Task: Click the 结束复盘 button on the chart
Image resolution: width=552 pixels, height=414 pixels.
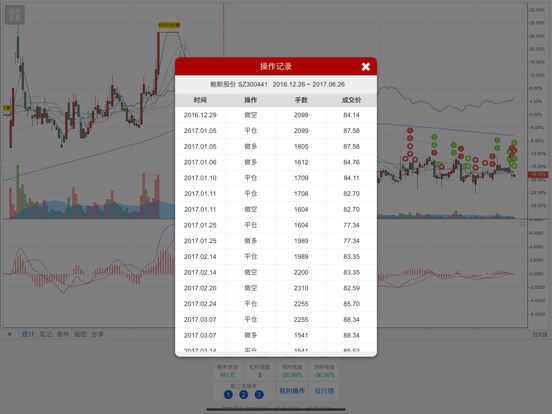Action: [15, 15]
